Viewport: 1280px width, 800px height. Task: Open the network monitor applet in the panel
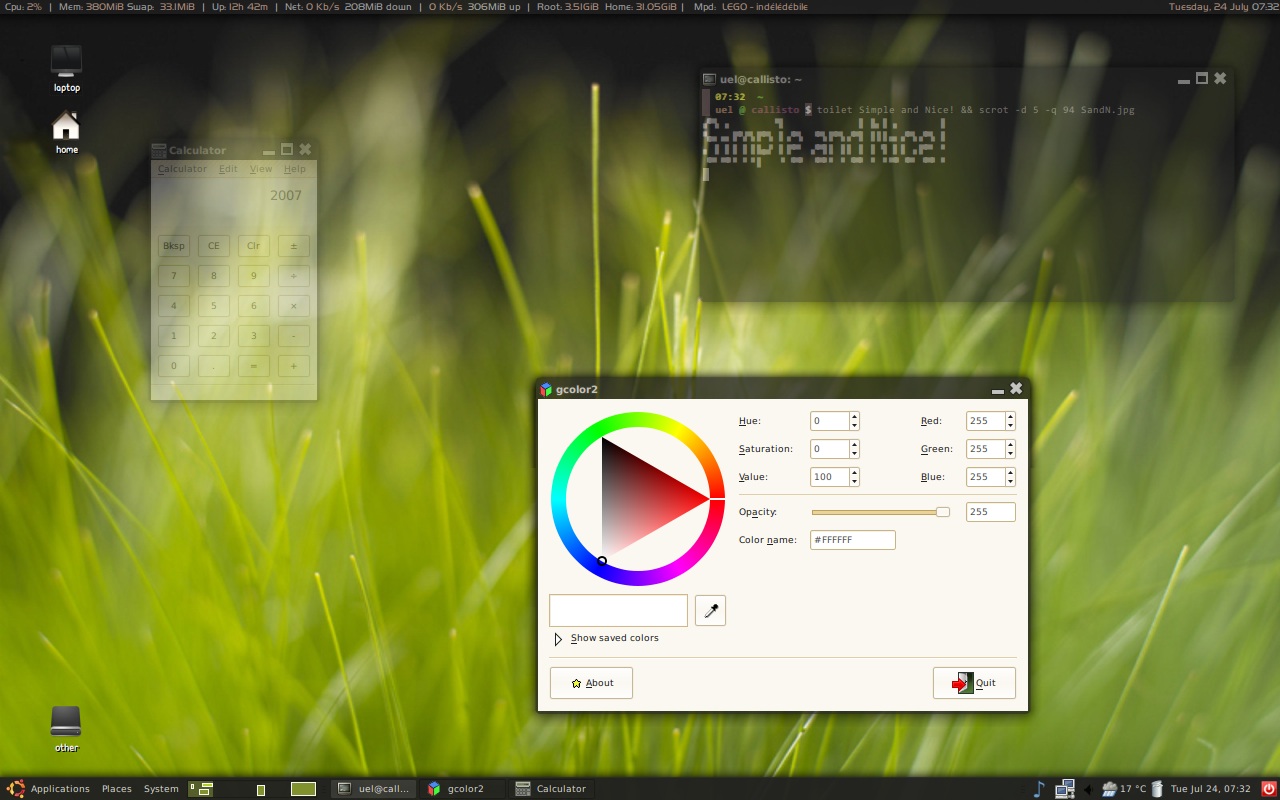pos(1064,788)
